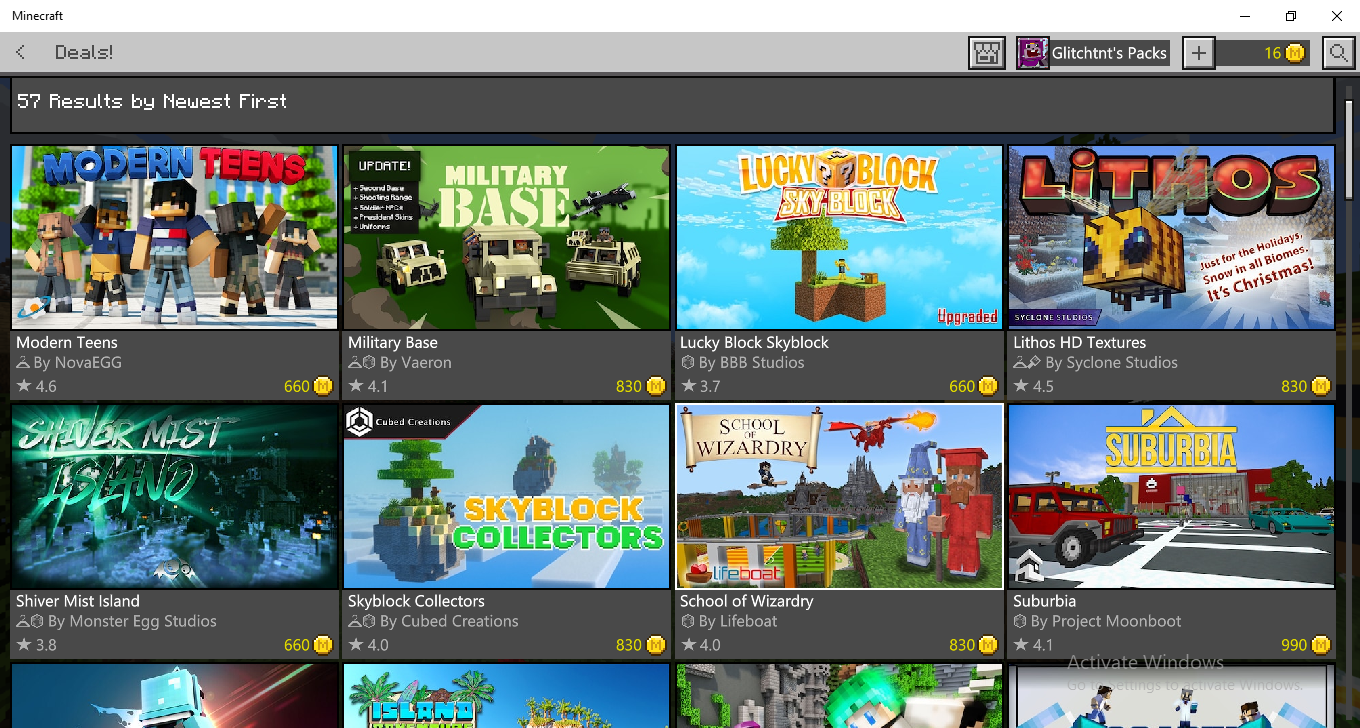Viewport: 1360px width, 728px height.
Task: Add more Minecoins with plus button
Action: [x=1198, y=53]
